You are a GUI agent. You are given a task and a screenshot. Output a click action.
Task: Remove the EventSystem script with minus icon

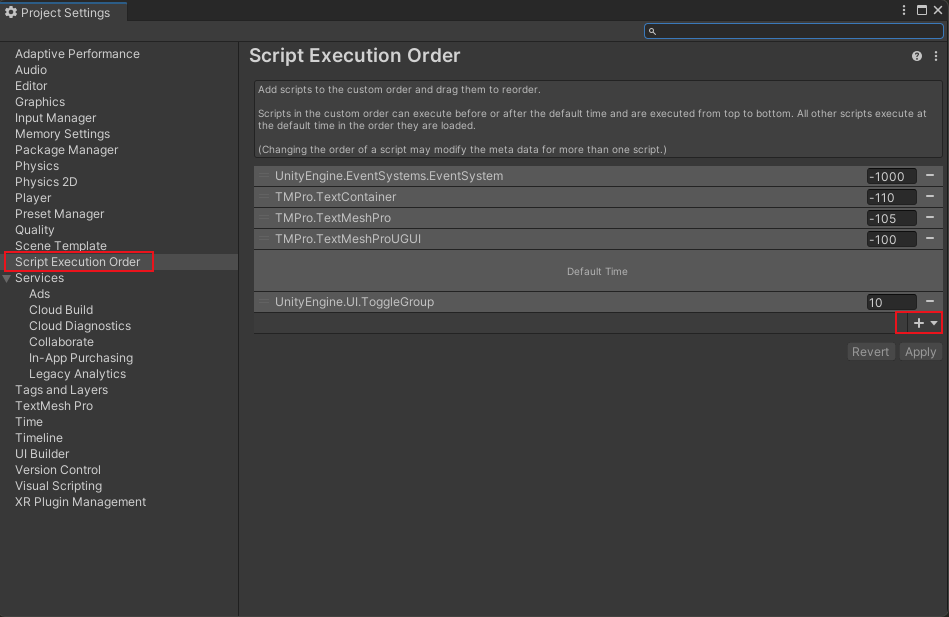pyautogui.click(x=930, y=176)
